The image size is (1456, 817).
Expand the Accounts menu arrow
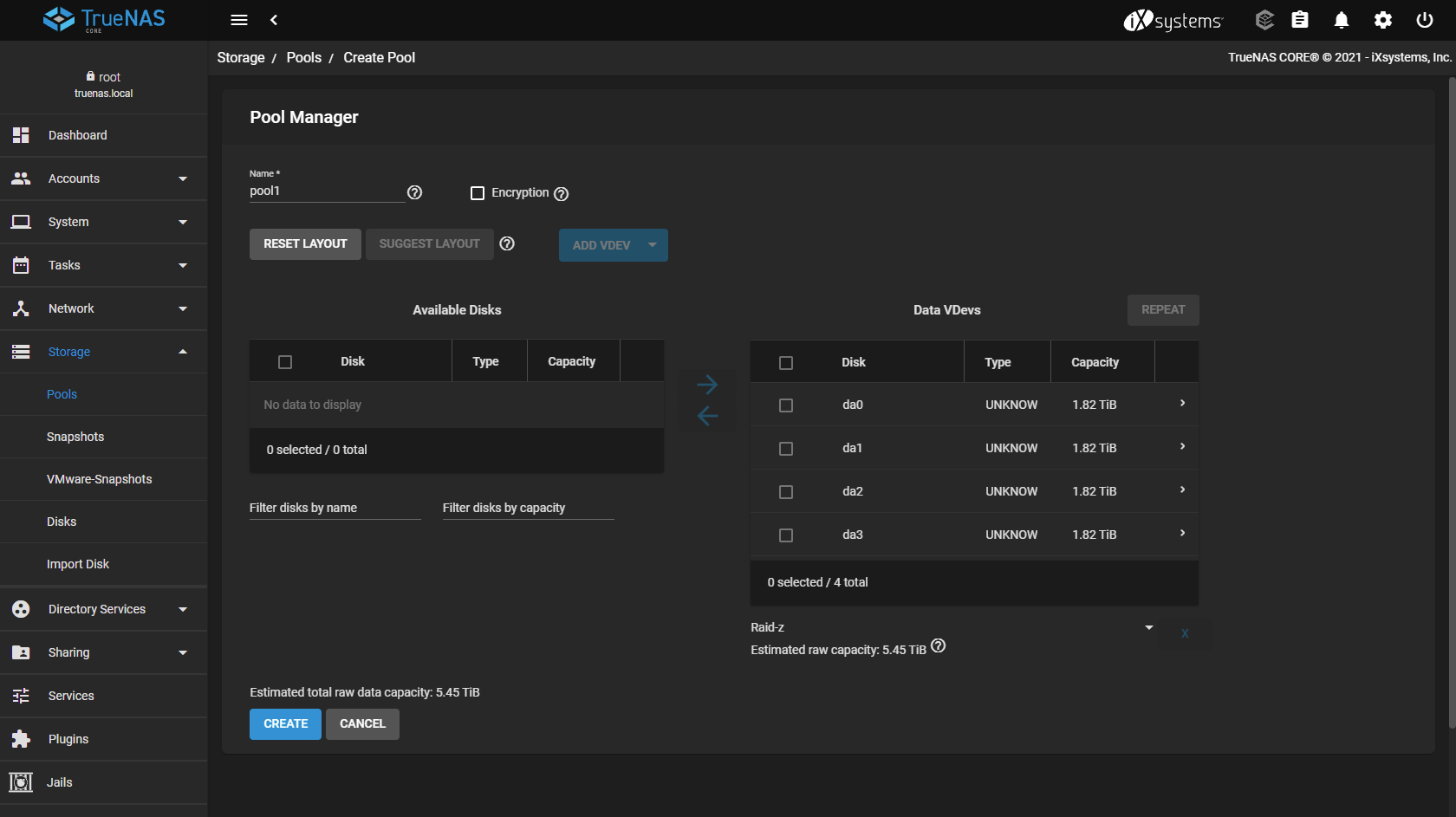[x=183, y=179]
